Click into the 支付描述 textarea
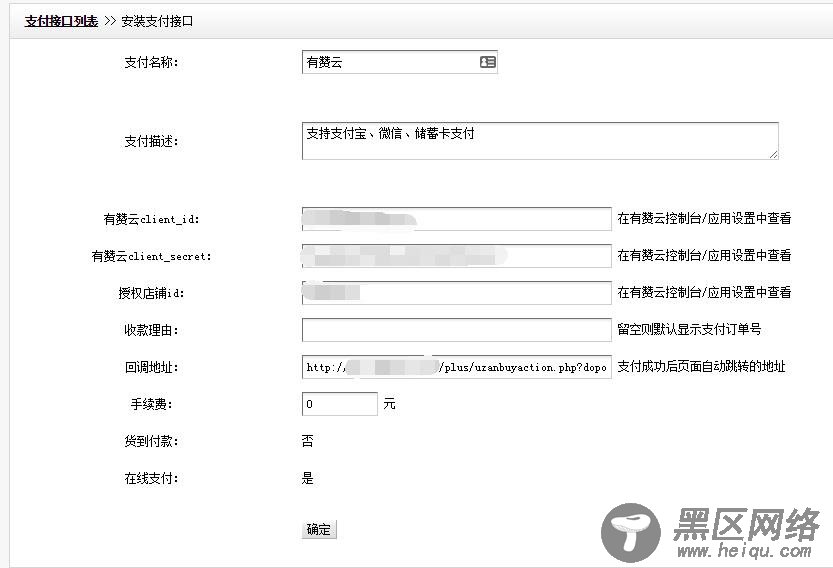 point(540,141)
